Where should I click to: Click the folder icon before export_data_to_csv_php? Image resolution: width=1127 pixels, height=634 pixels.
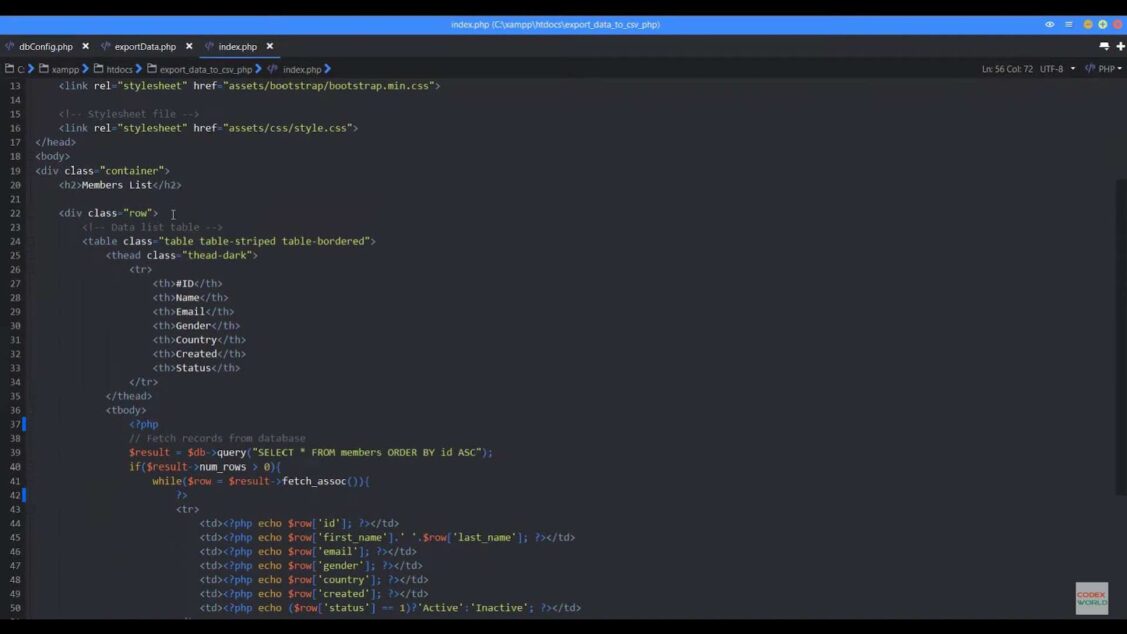[x=152, y=69]
